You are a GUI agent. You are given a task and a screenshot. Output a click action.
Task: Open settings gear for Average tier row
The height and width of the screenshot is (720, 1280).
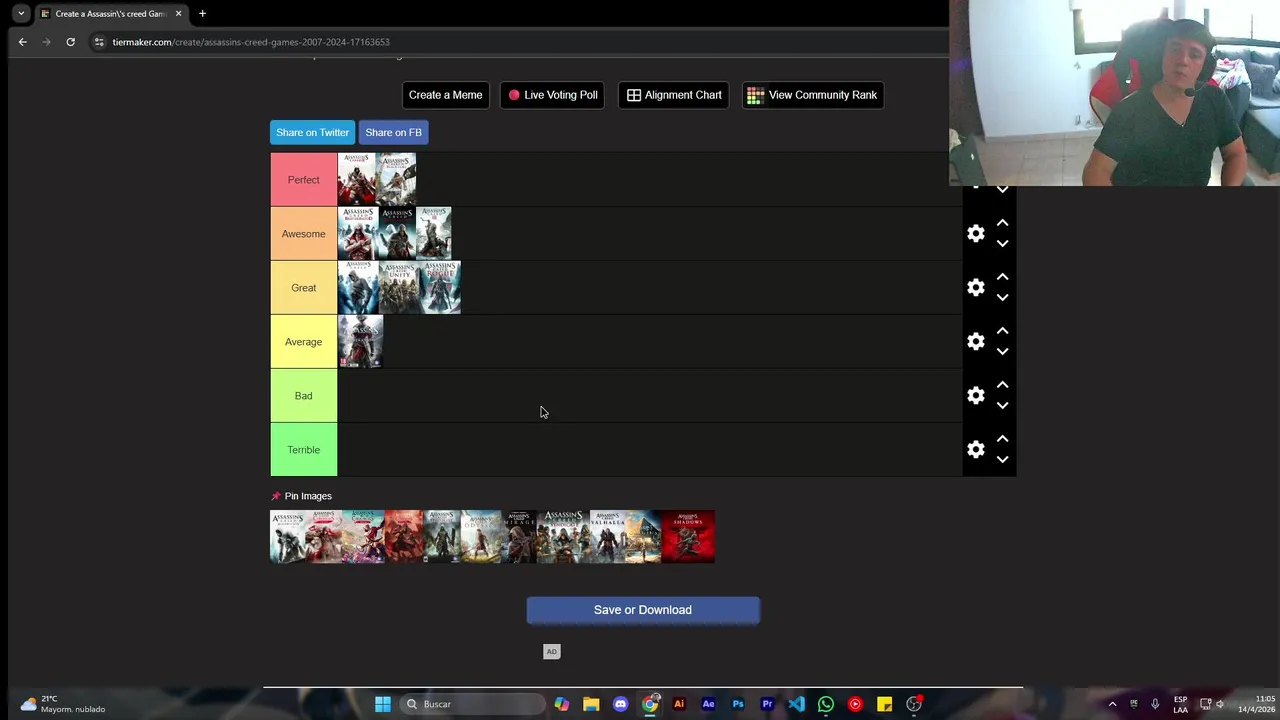(x=976, y=342)
